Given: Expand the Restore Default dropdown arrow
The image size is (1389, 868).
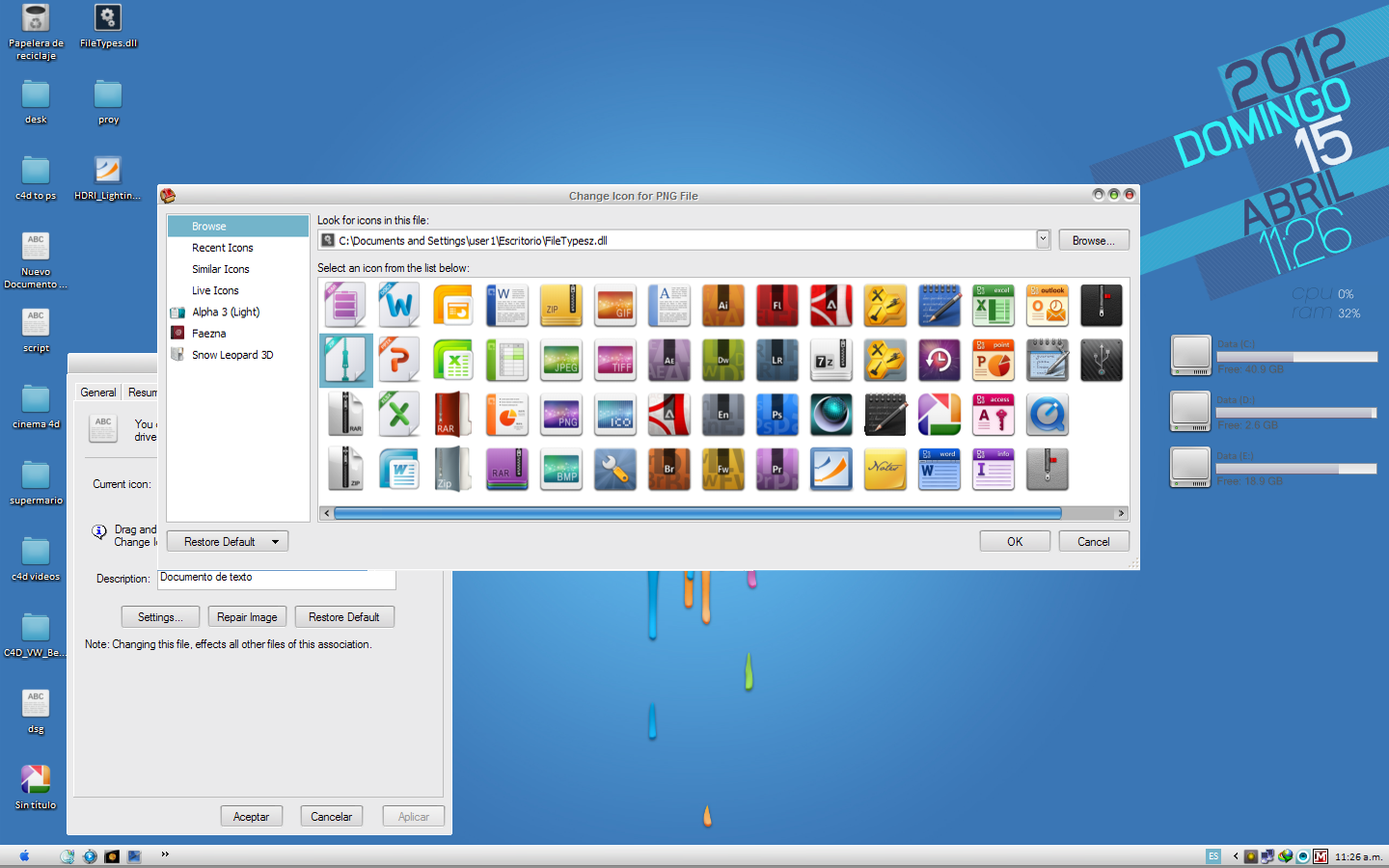Looking at the screenshot, I should coord(278,541).
